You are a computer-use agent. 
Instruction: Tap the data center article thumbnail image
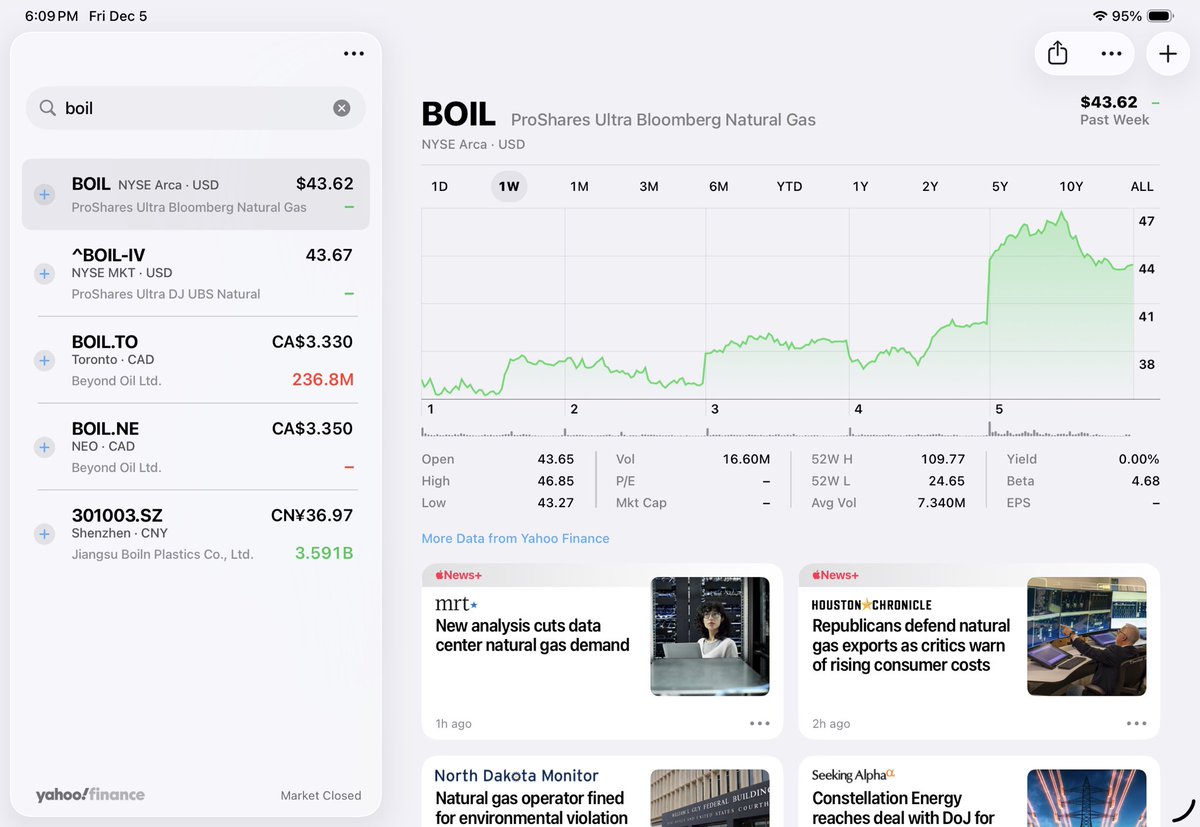pyautogui.click(x=710, y=636)
